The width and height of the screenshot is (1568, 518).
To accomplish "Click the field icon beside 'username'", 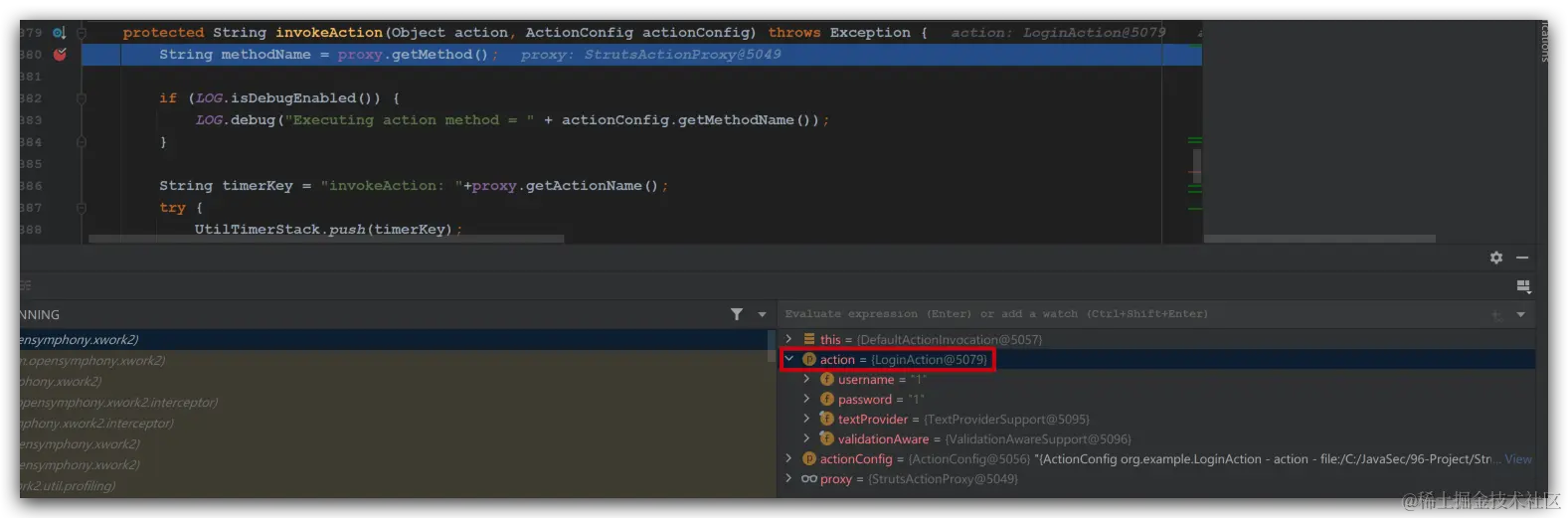I will (x=826, y=379).
